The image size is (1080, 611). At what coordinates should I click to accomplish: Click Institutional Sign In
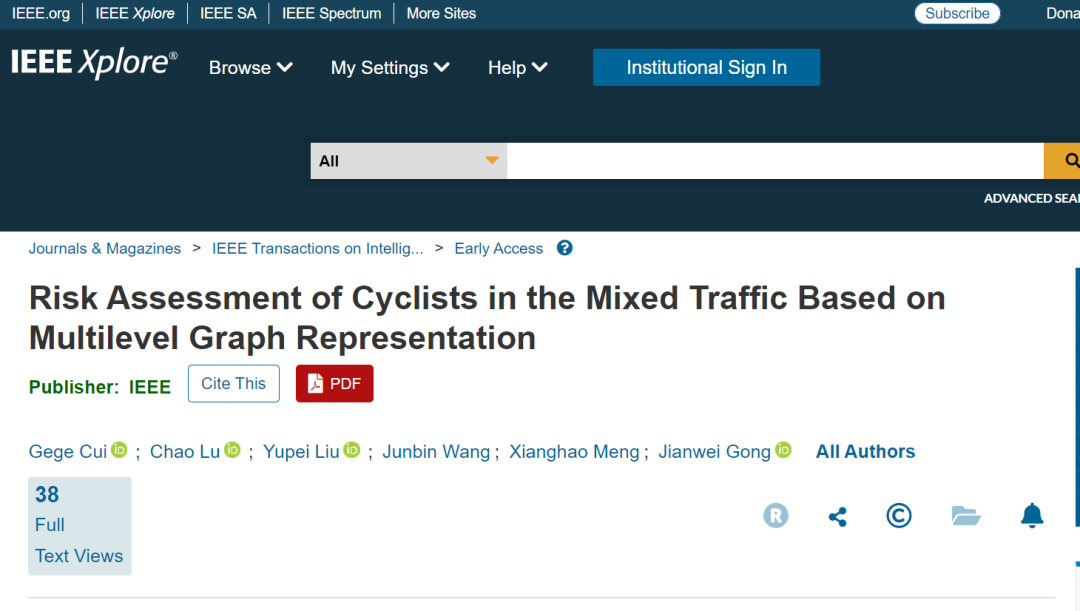(x=706, y=68)
